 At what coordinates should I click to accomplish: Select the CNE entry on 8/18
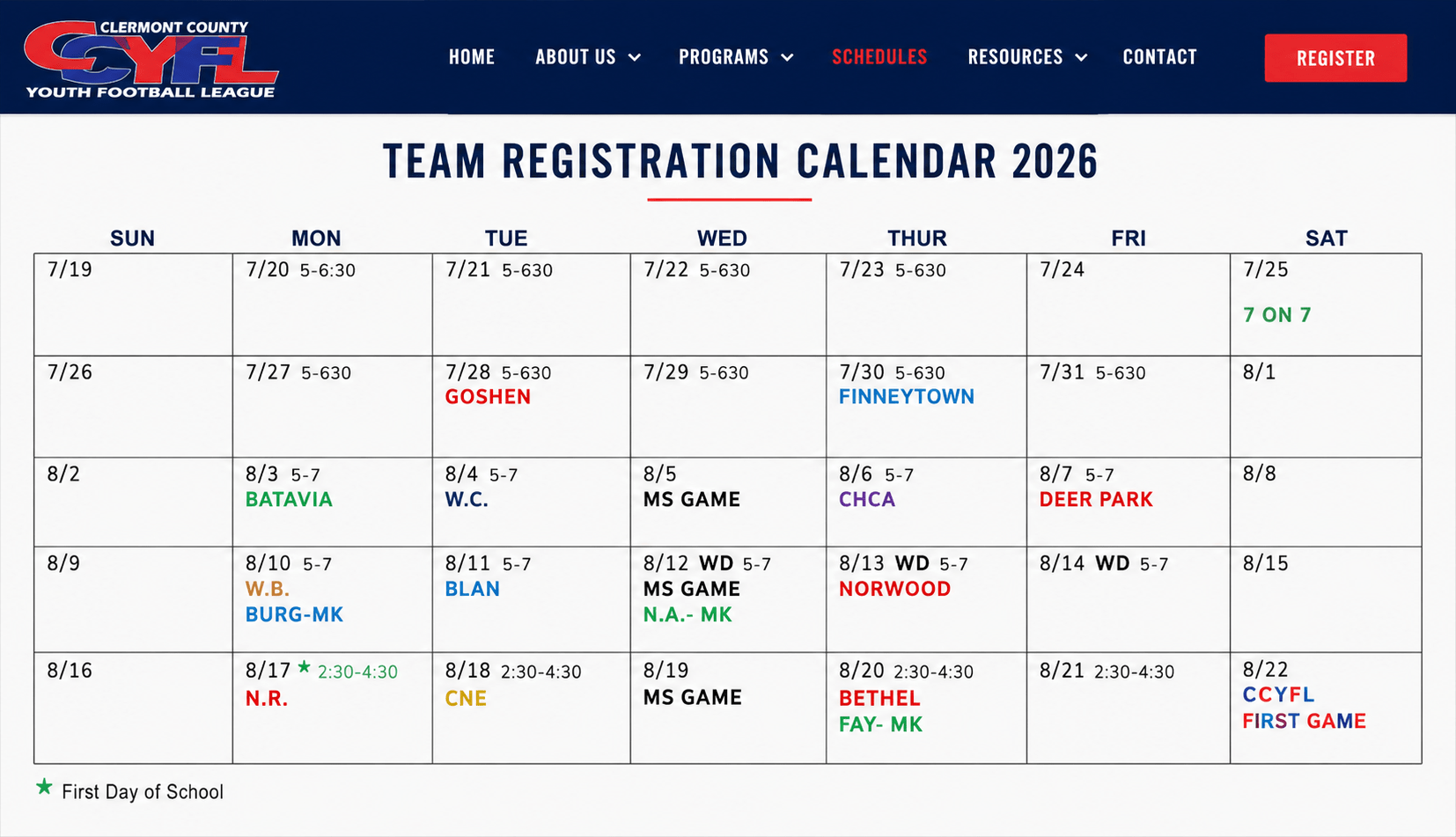tap(466, 699)
